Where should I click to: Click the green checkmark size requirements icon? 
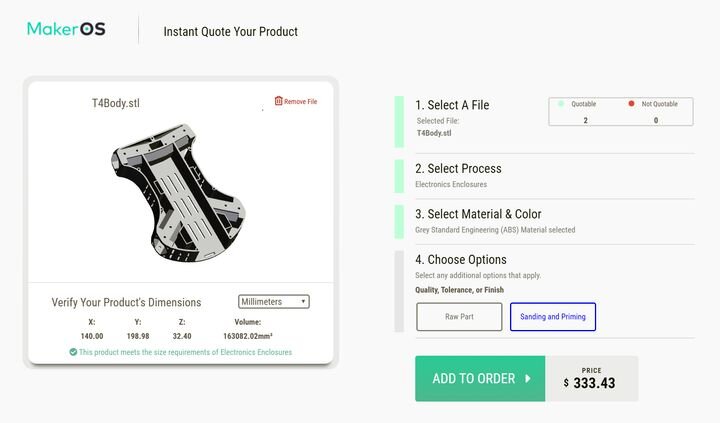(x=73, y=352)
